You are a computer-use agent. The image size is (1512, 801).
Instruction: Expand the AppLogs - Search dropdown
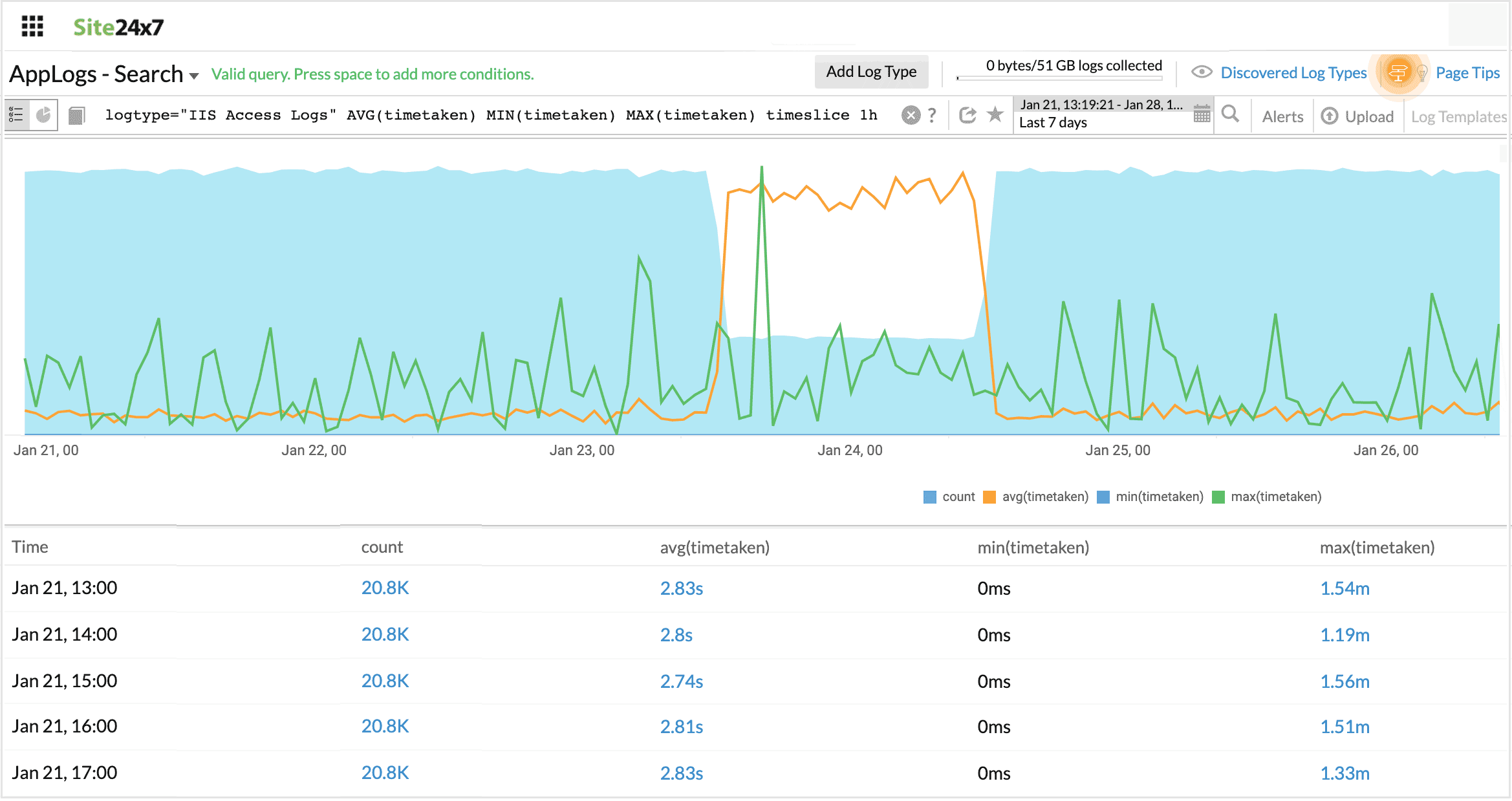[194, 76]
